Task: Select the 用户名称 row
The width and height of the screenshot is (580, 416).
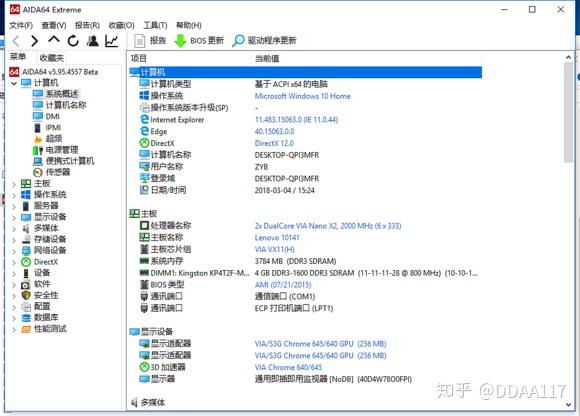Action: (306, 167)
